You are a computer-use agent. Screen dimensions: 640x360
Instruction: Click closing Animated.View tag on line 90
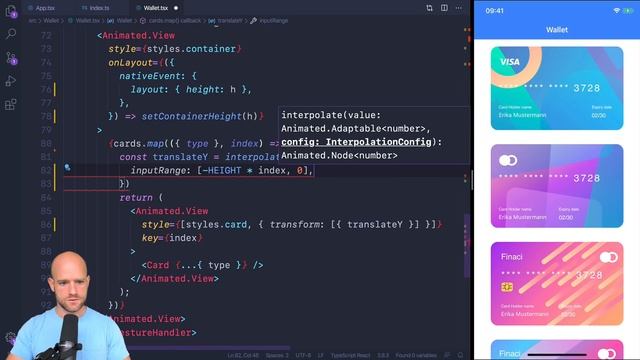click(174, 278)
